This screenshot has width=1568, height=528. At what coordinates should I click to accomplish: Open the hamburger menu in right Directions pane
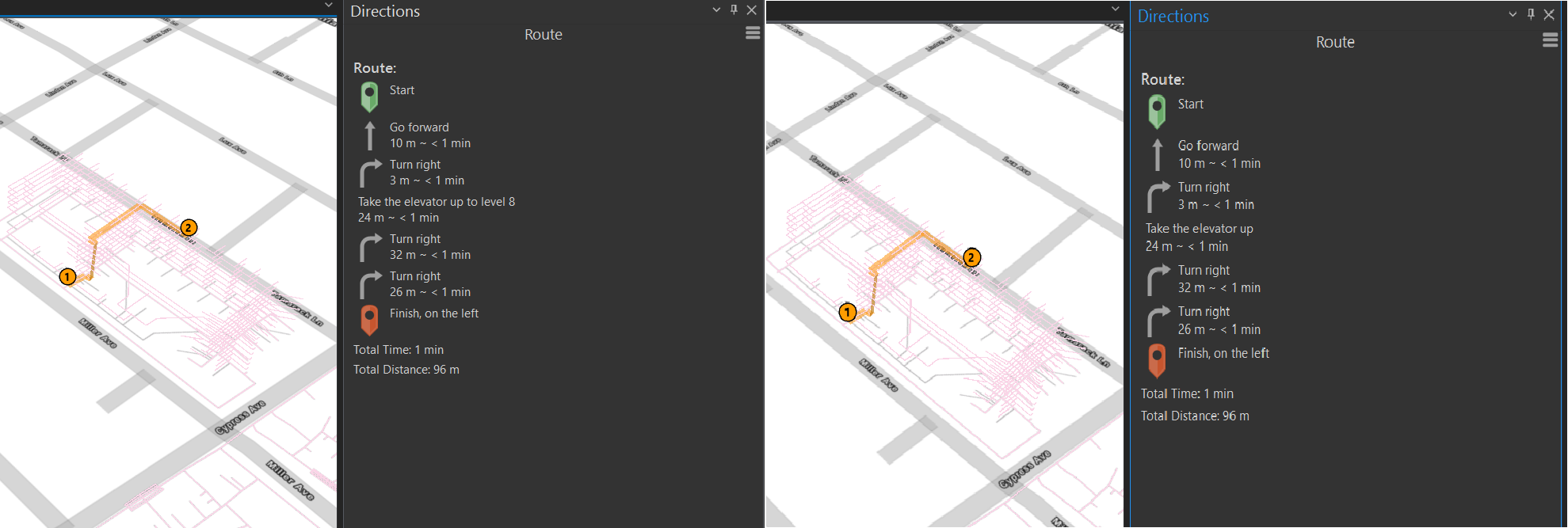click(1551, 40)
